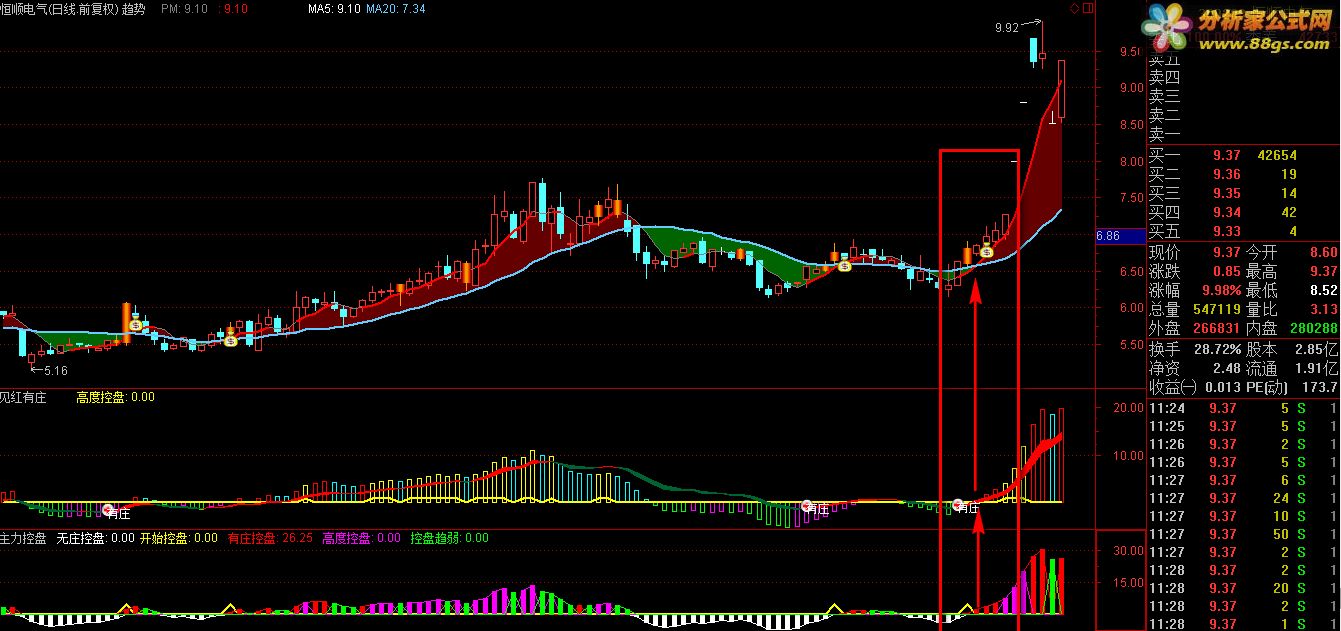
Task: Click the 今开 8.60 open price value
Action: (1324, 252)
